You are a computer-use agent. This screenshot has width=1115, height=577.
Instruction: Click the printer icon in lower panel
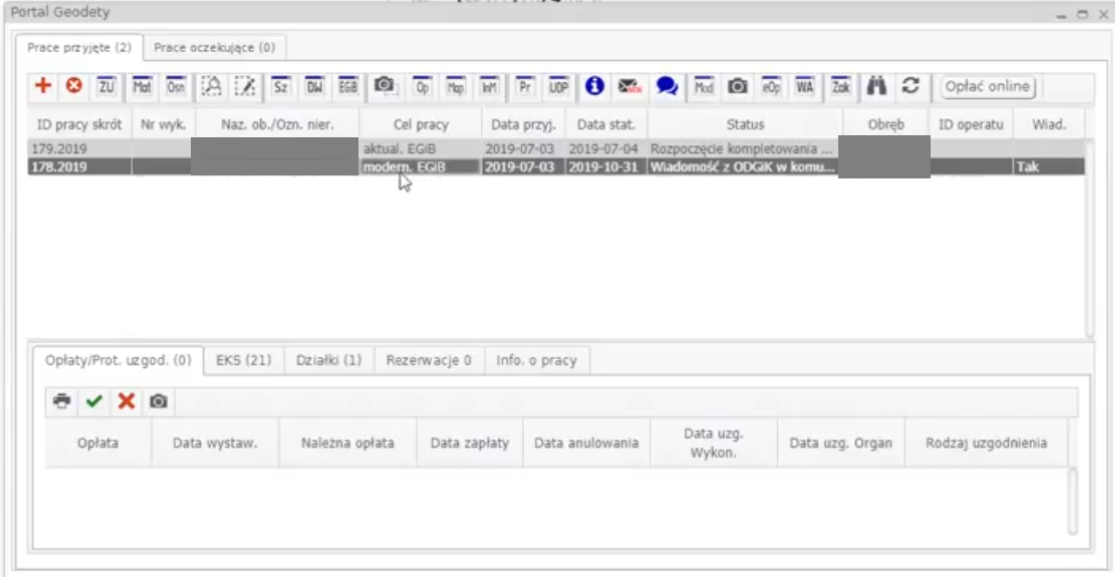pos(62,401)
